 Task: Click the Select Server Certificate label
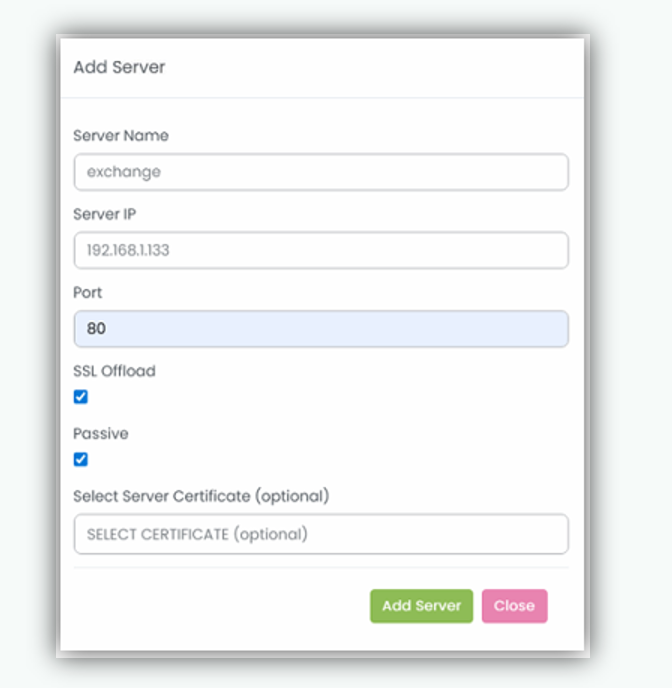pyautogui.click(x=201, y=496)
